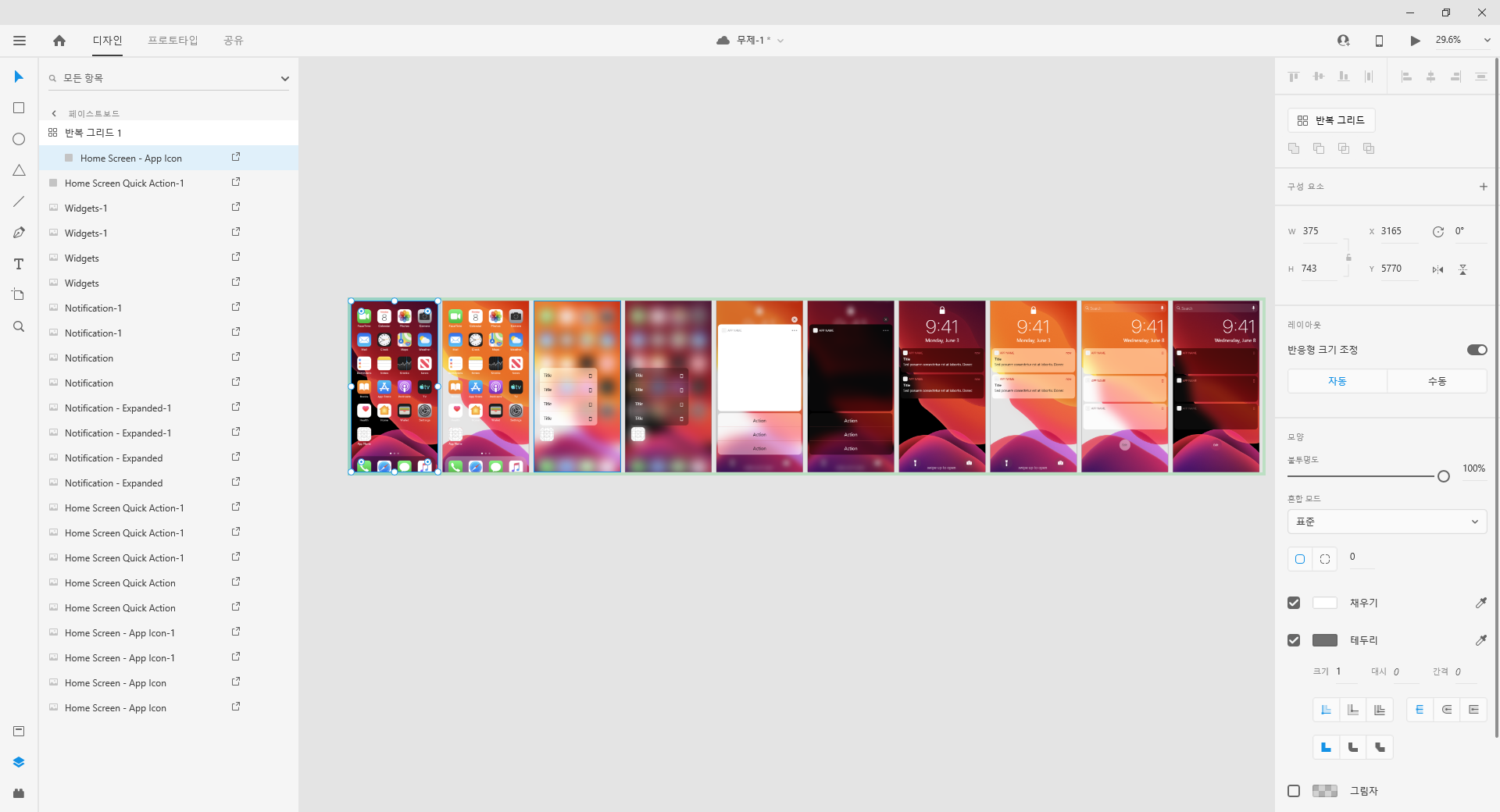Align selection to top edge
Viewport: 1500px width, 812px height.
(x=1294, y=77)
